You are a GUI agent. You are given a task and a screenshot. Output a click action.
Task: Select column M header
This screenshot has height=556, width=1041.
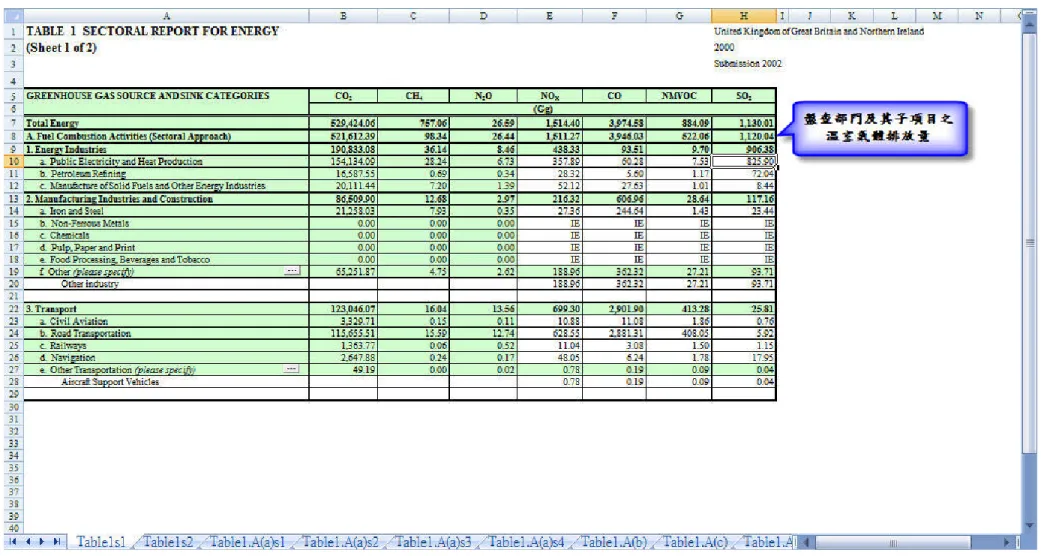click(937, 16)
